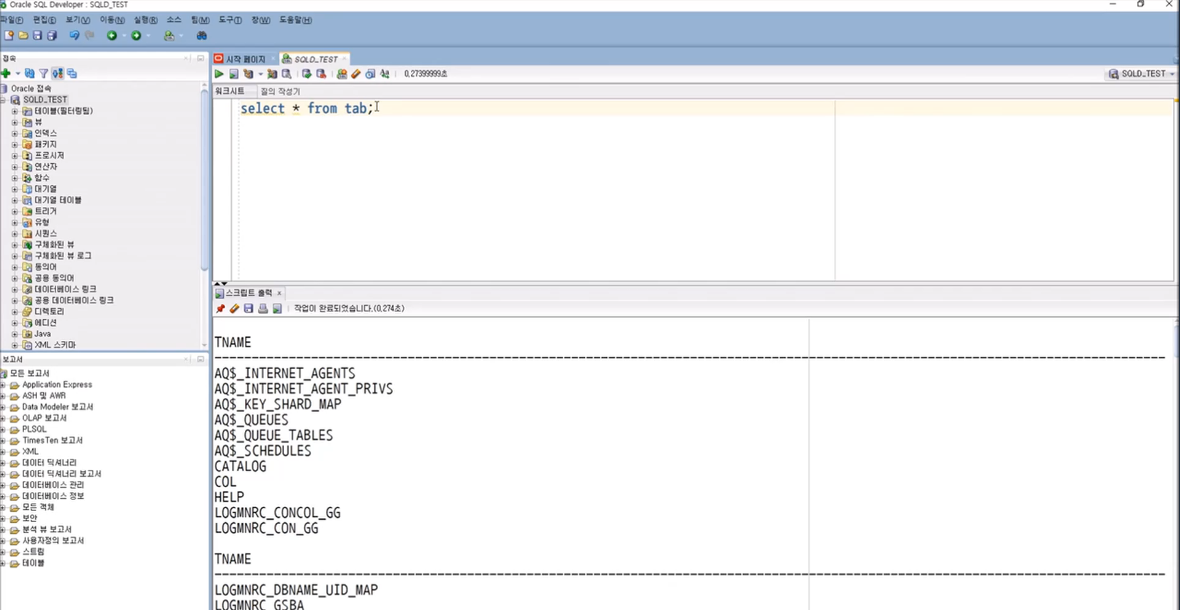Open the 보기 menu
Viewport: 1180px width, 610px height.
tap(78, 20)
